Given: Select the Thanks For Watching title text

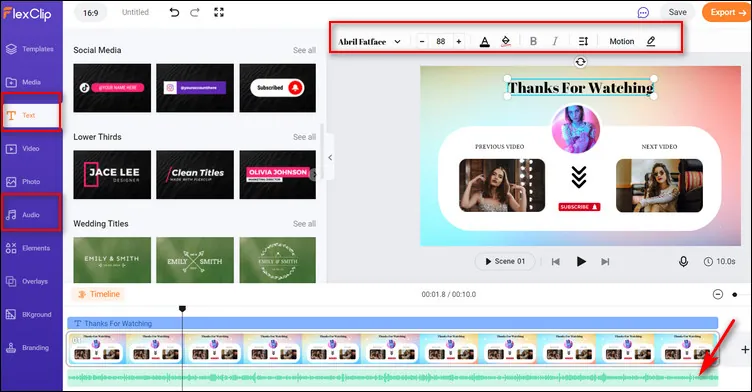Looking at the screenshot, I should point(580,88).
